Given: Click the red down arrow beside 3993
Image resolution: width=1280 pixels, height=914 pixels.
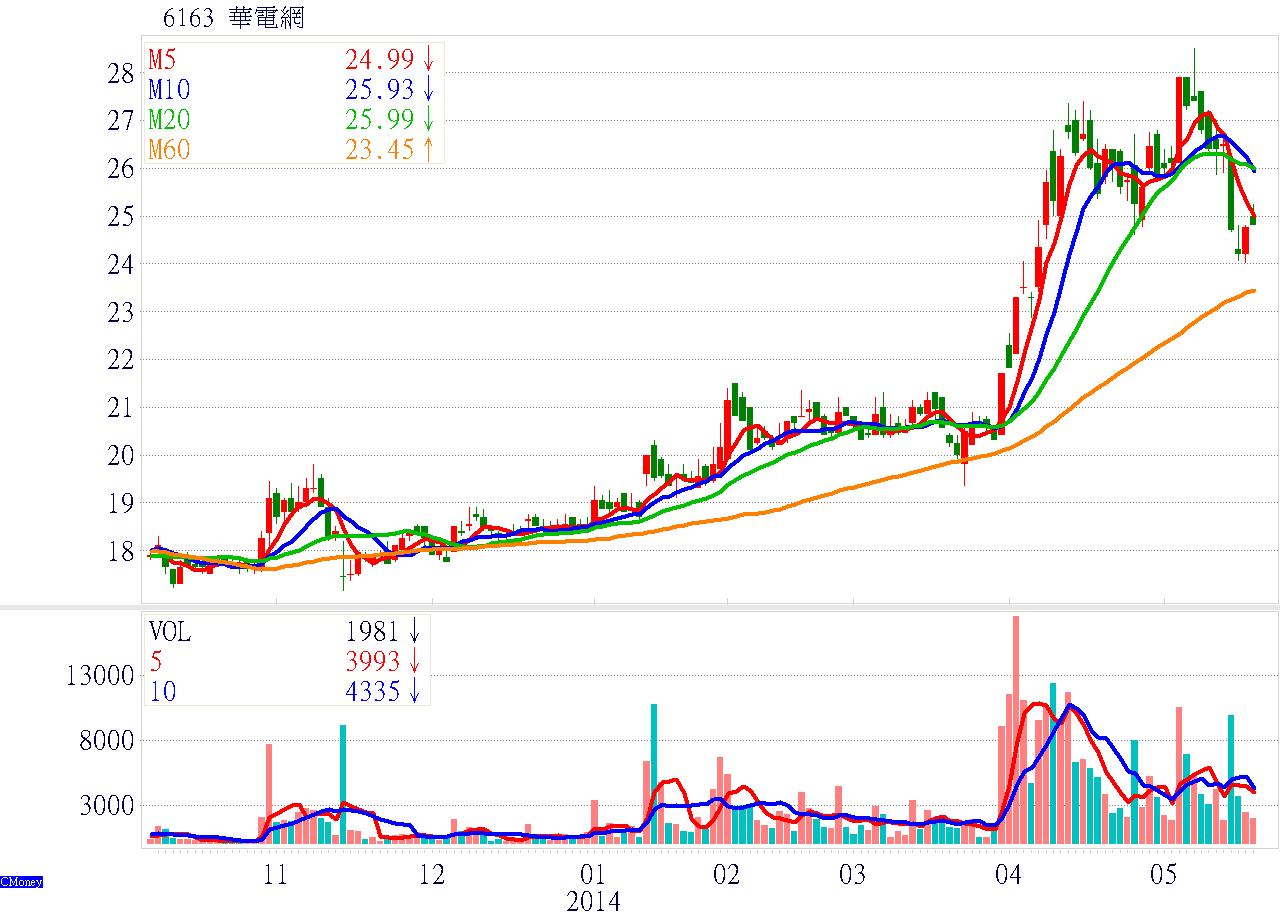Looking at the screenshot, I should coord(415,661).
